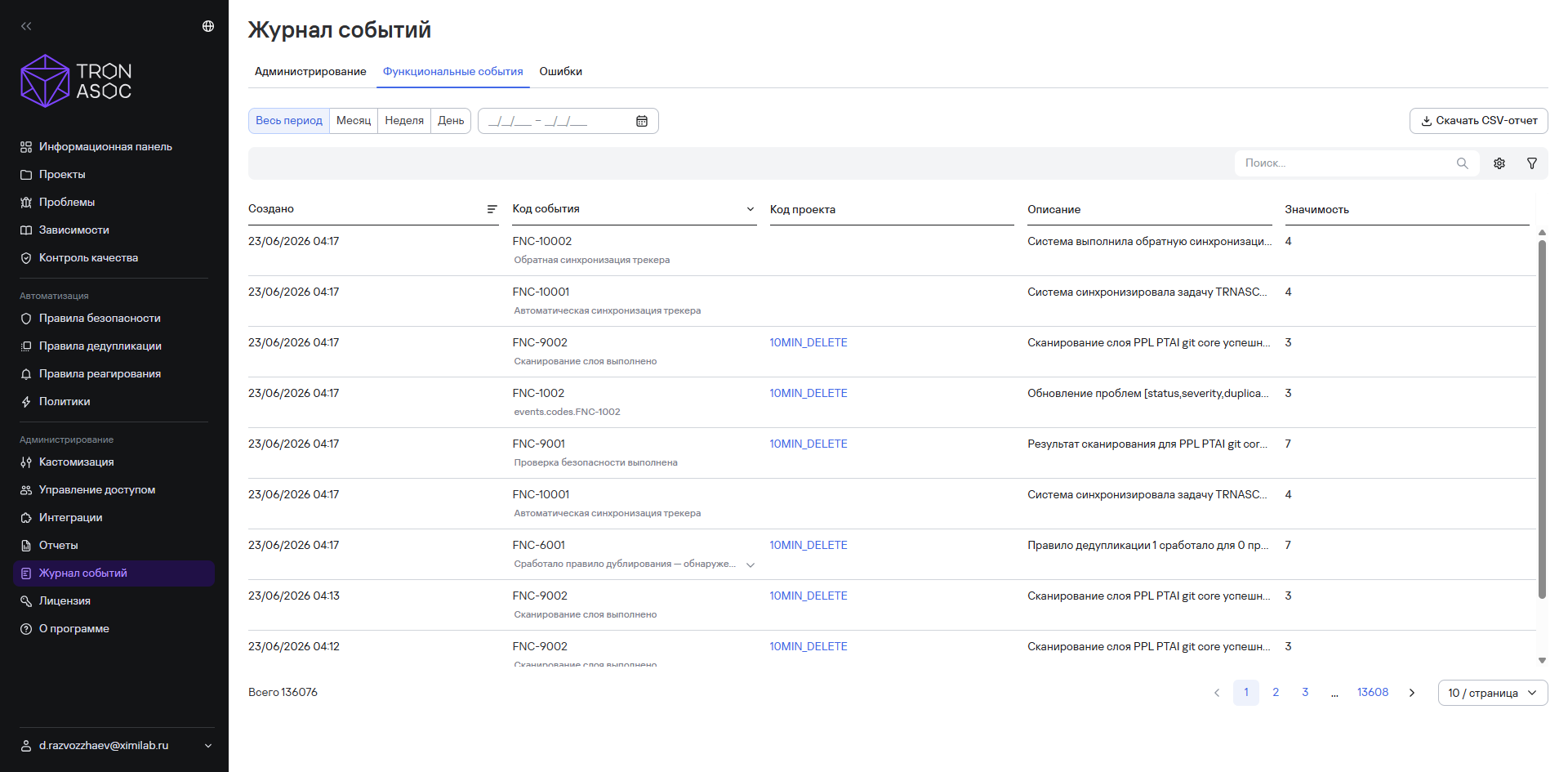
Task: Open Проекты menu item label
Action: click(x=62, y=175)
